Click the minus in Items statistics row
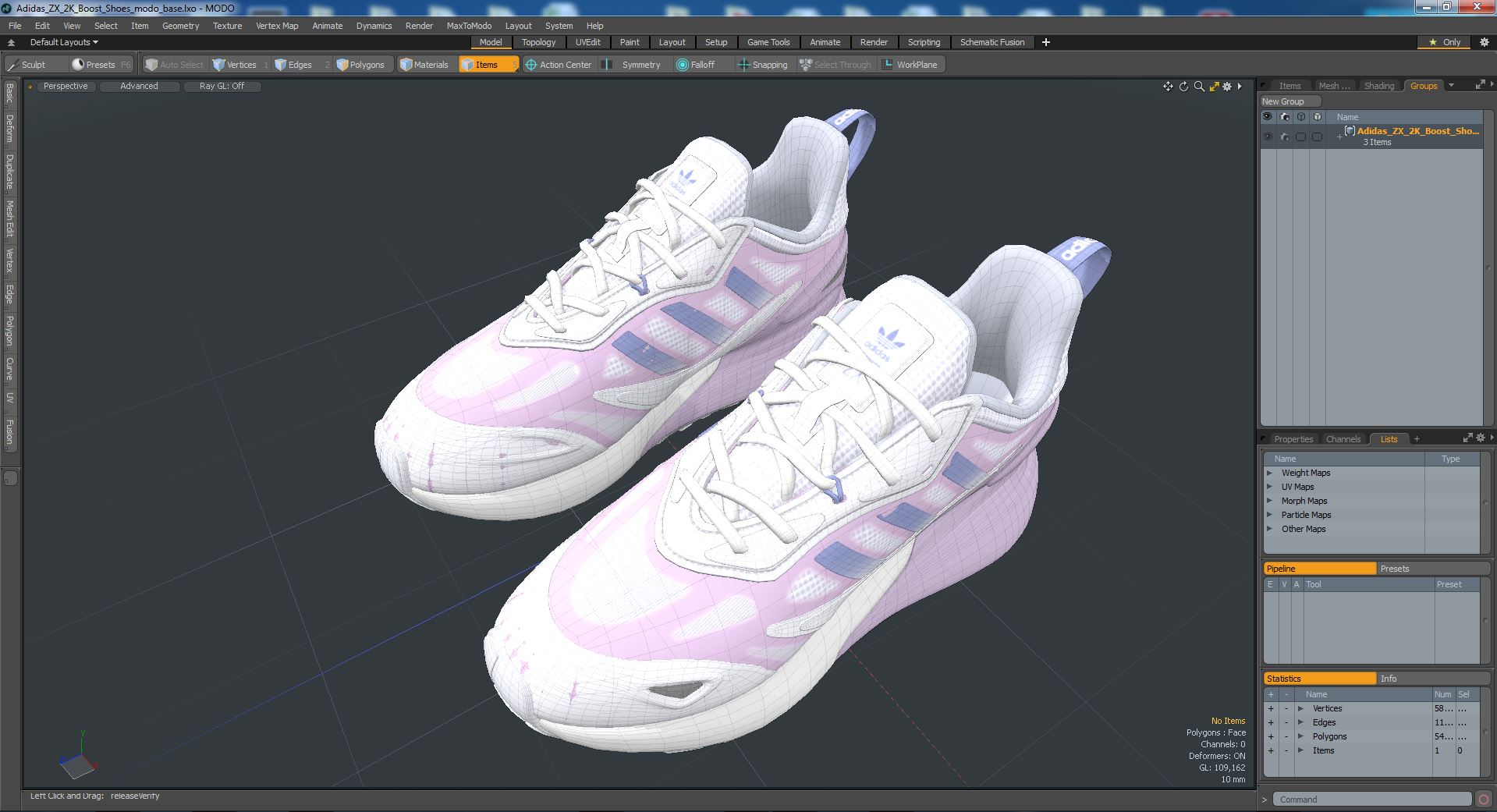The image size is (1497, 812). [x=1286, y=750]
